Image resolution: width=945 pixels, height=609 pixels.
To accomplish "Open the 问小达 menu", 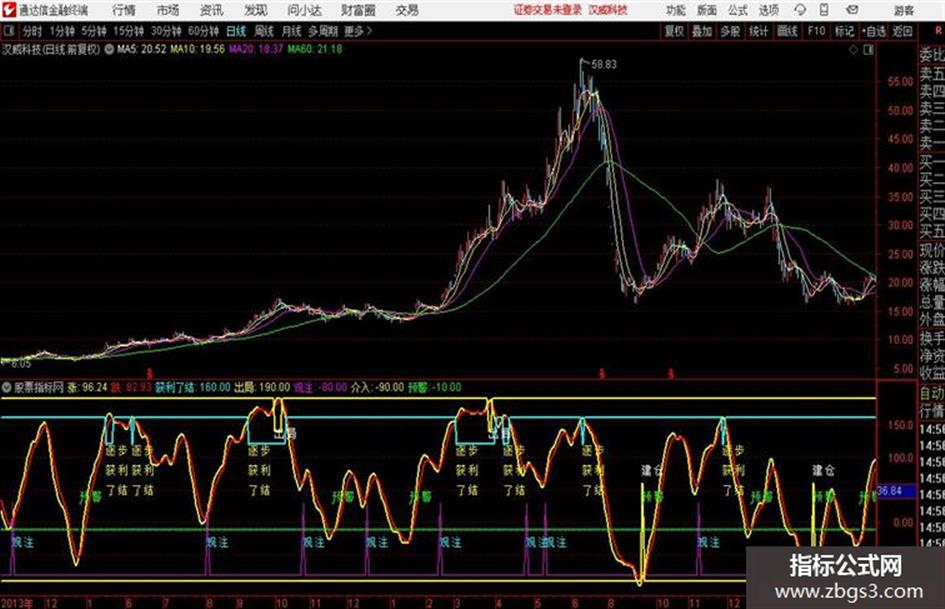I will tap(304, 10).
